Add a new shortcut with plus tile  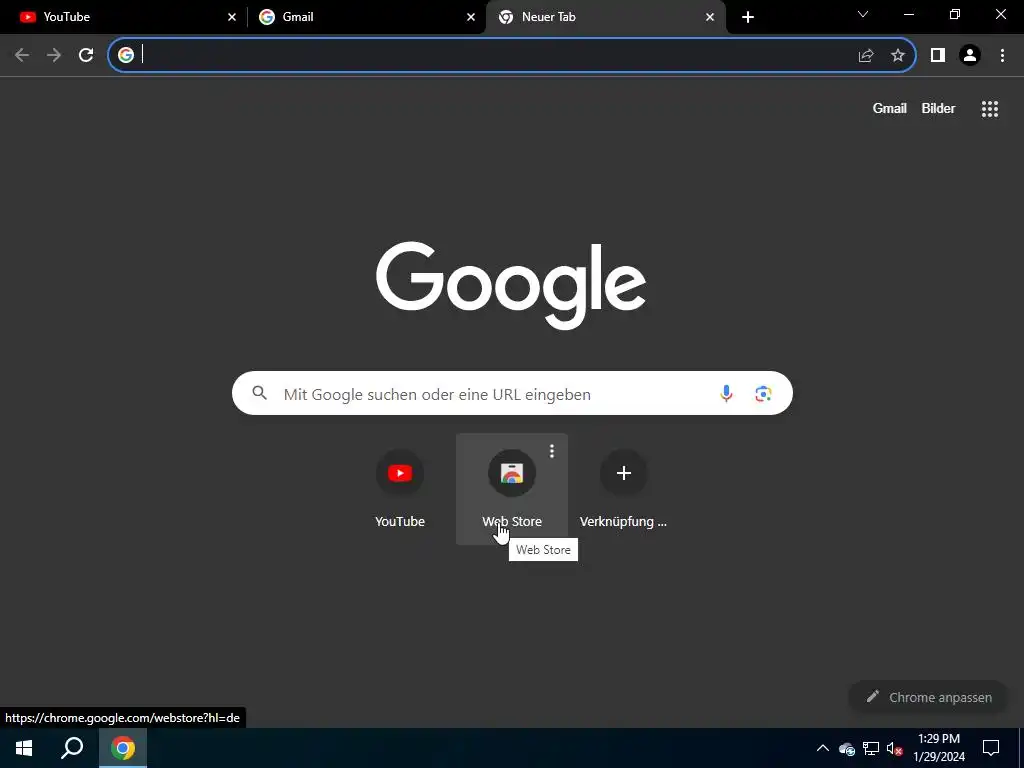624,488
